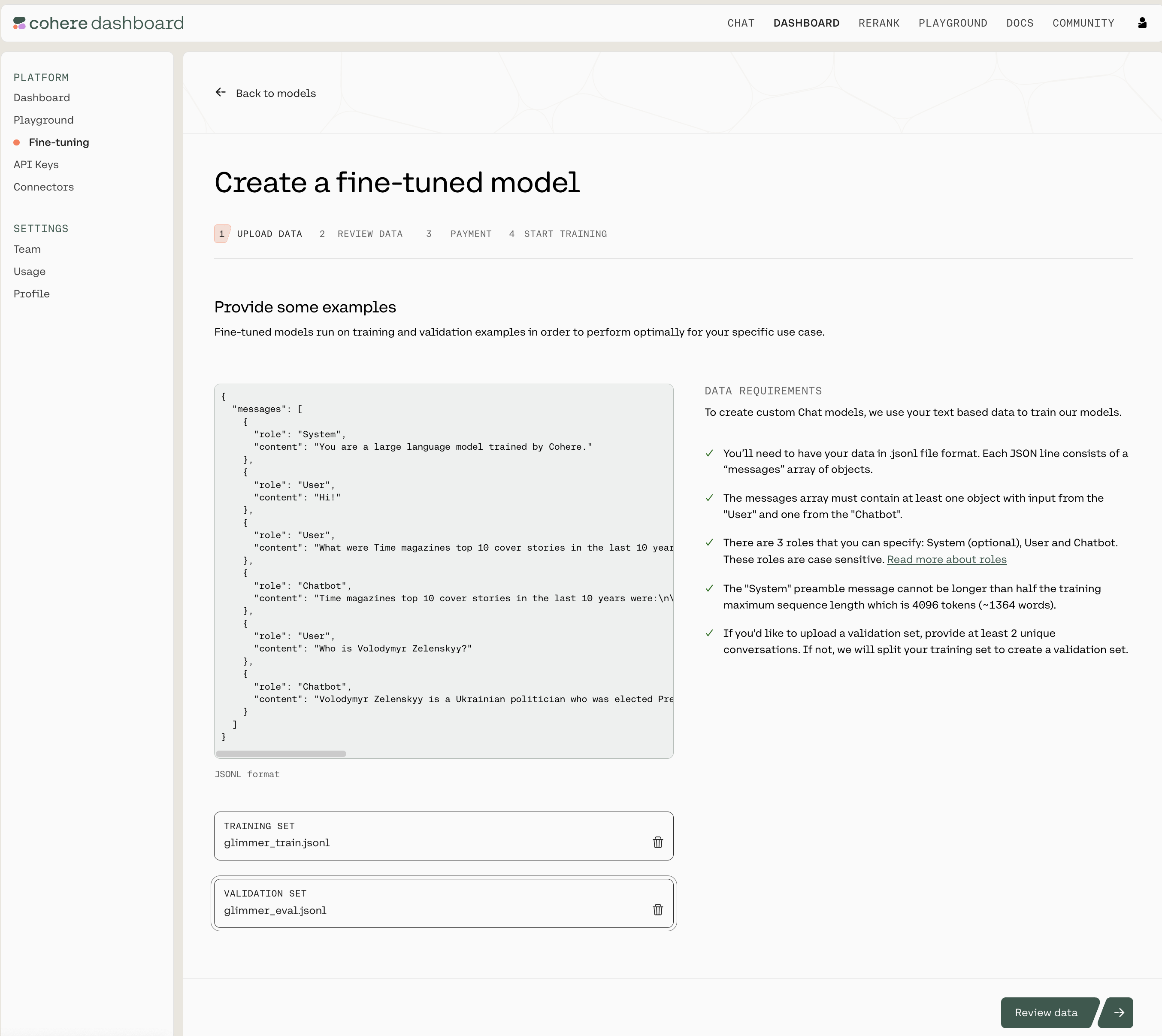The height and width of the screenshot is (1036, 1162).
Task: Open the Read more about roles link
Action: (x=946, y=560)
